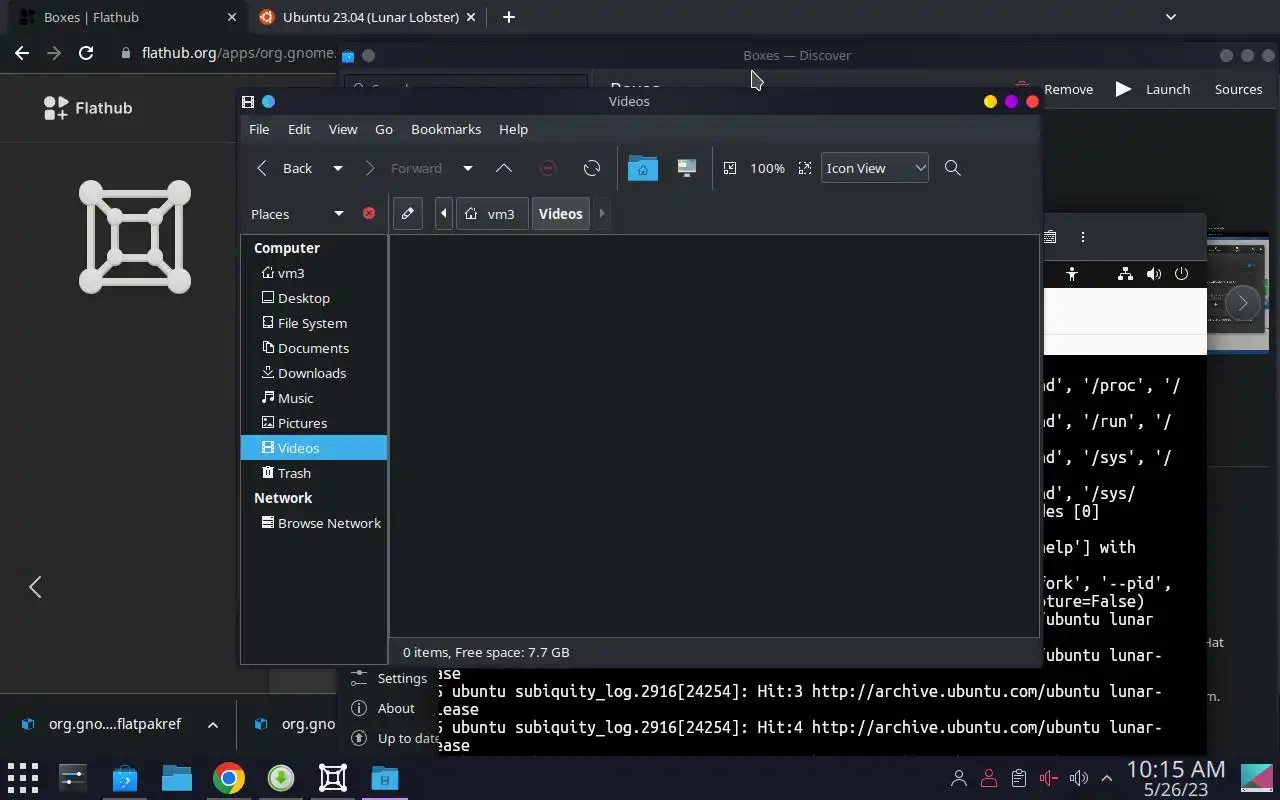This screenshot has height=800, width=1280.
Task: Open the Edit menu
Action: pos(299,129)
